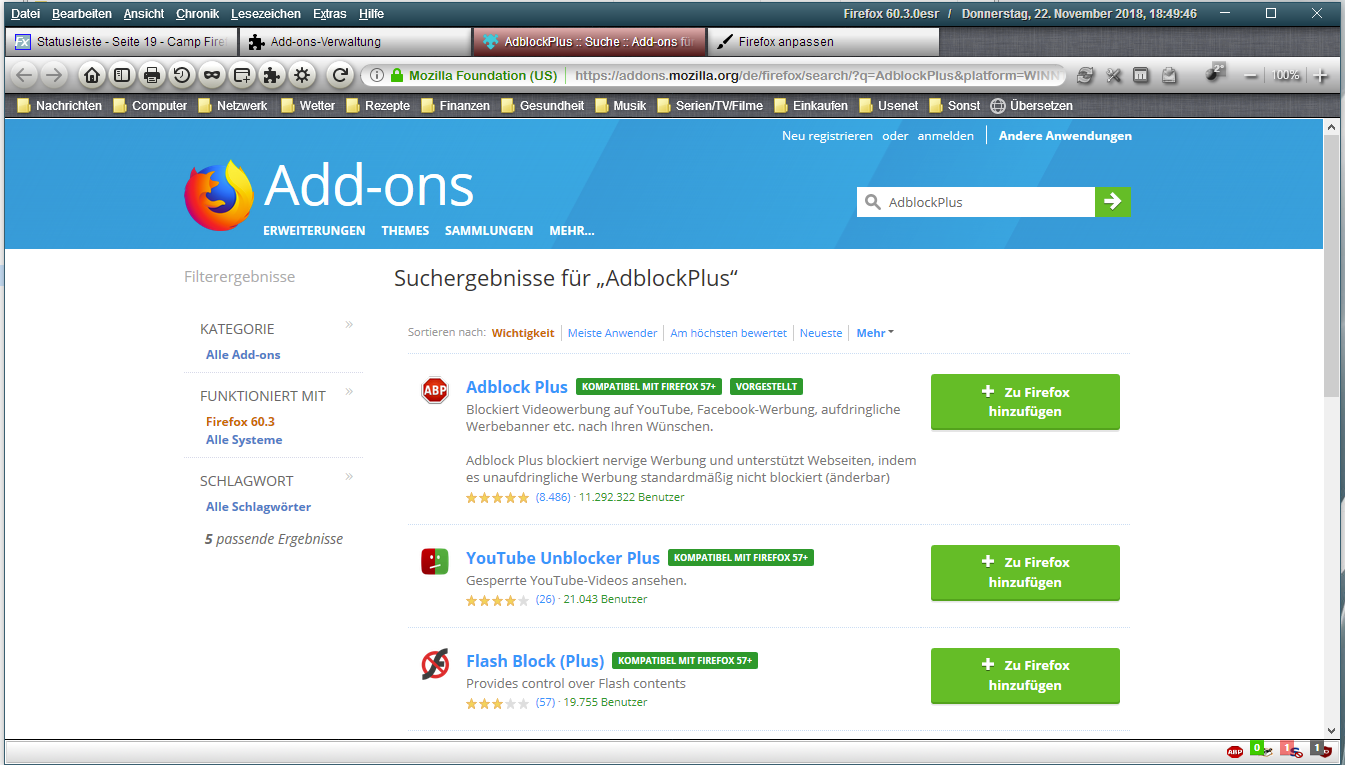Click the AdblockPlus search input field

[976, 202]
